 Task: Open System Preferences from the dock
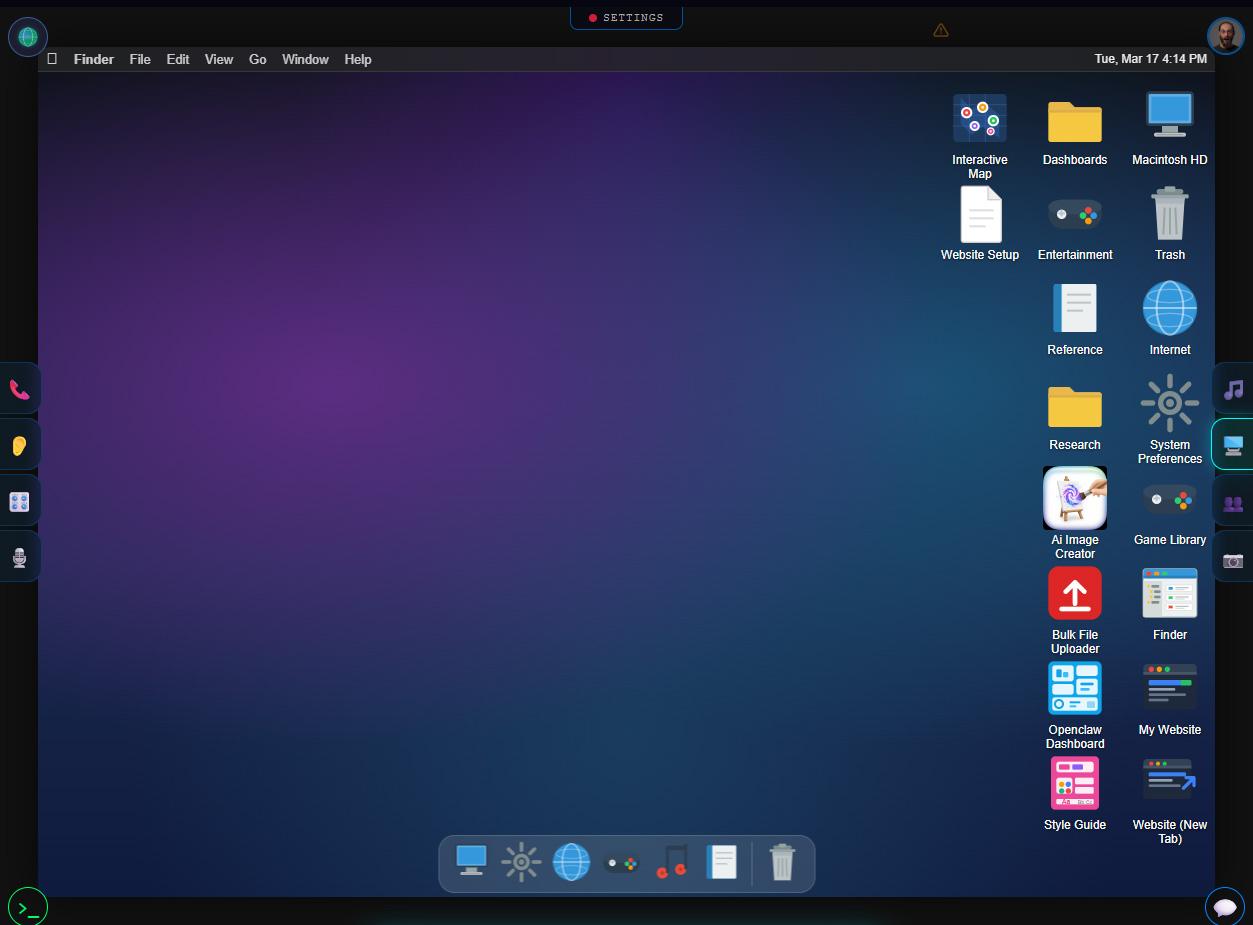coord(521,862)
